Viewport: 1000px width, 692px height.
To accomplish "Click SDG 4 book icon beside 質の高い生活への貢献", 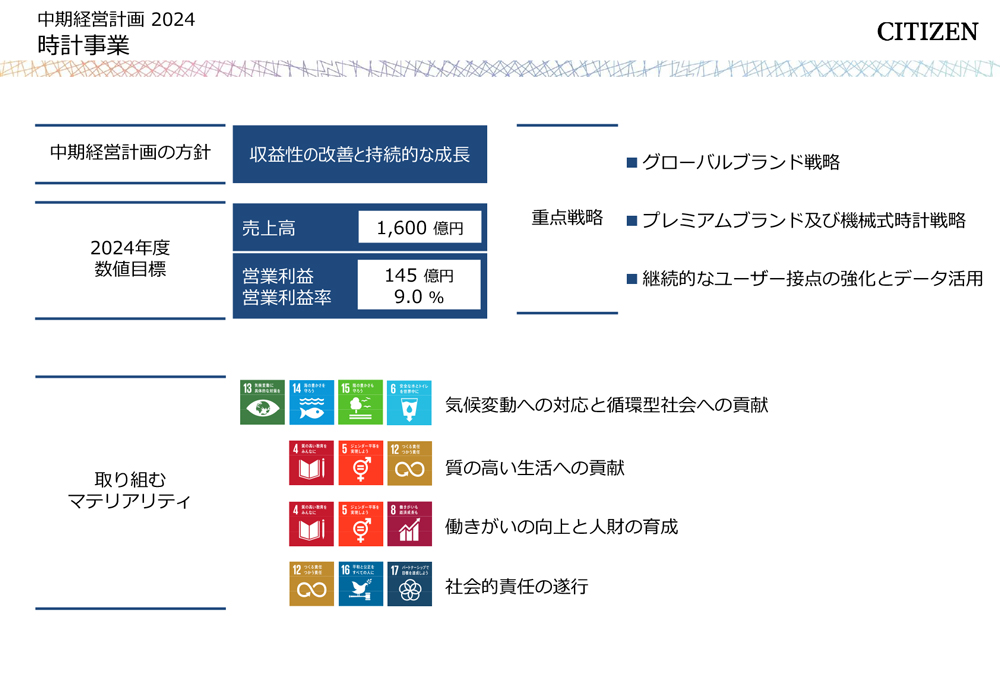I will 311,463.
